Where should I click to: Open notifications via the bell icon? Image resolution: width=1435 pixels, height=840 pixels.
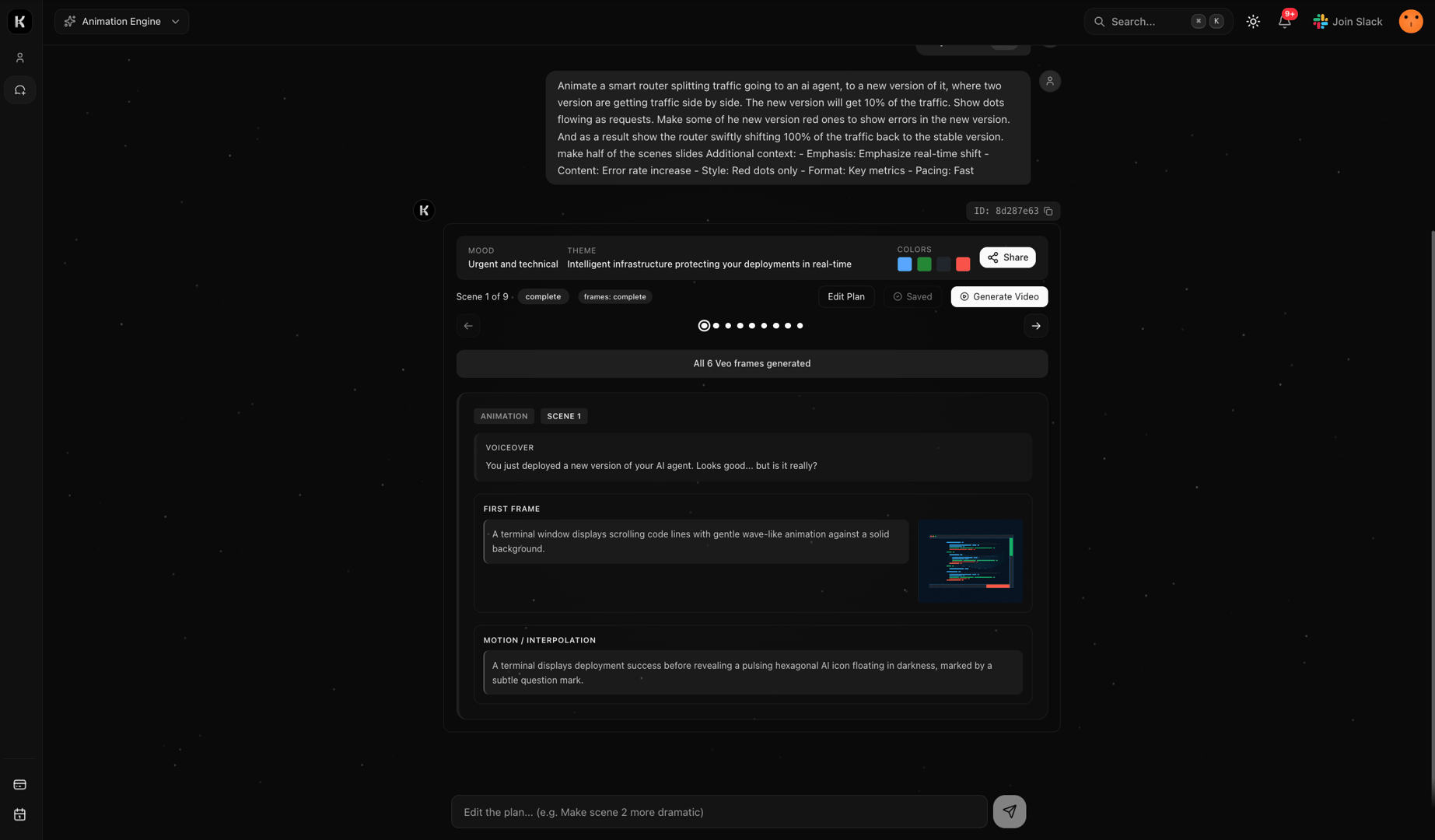tap(1283, 21)
